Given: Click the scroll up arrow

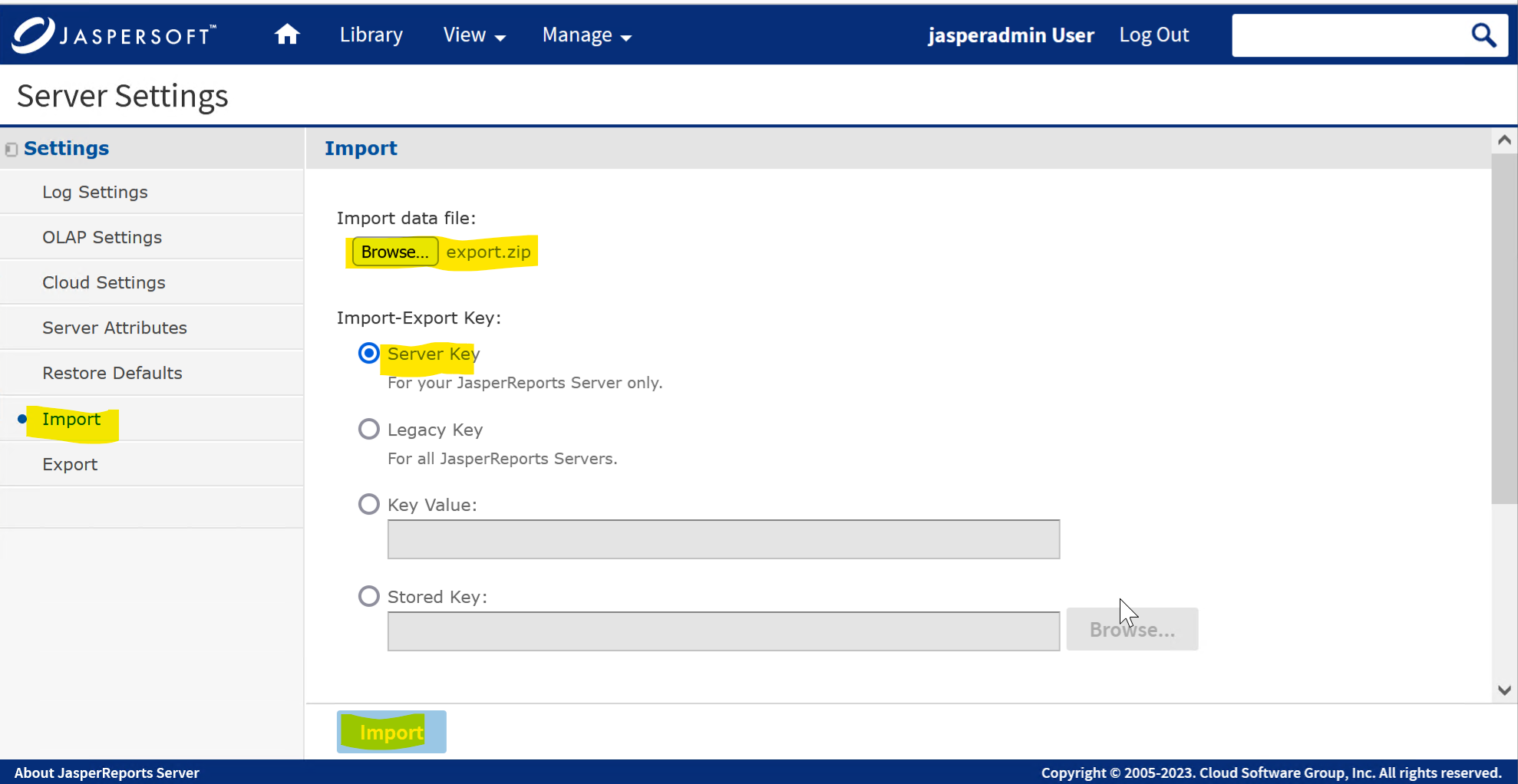Looking at the screenshot, I should coord(1504,140).
